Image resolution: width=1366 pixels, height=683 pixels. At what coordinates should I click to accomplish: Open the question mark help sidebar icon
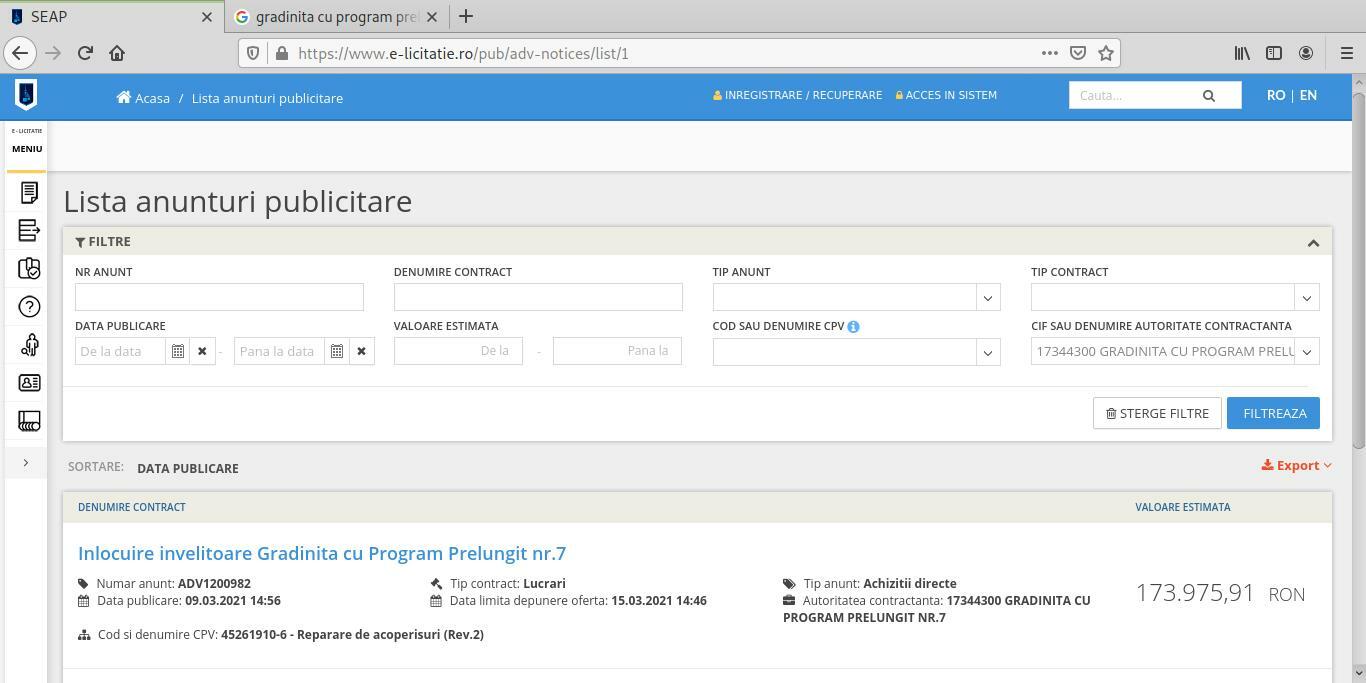pyautogui.click(x=29, y=307)
